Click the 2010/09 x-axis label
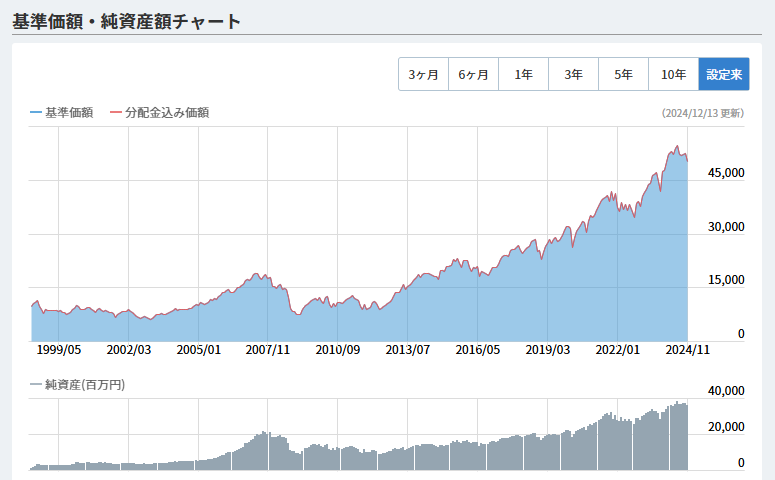 click(338, 350)
